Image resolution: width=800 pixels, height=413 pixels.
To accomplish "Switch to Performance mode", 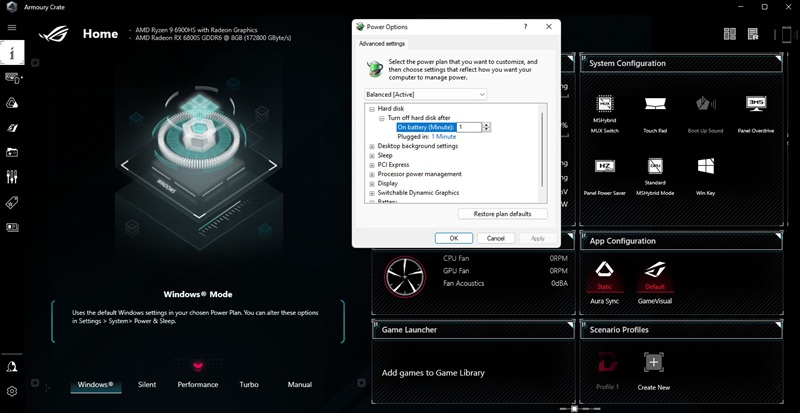I will [x=198, y=384].
